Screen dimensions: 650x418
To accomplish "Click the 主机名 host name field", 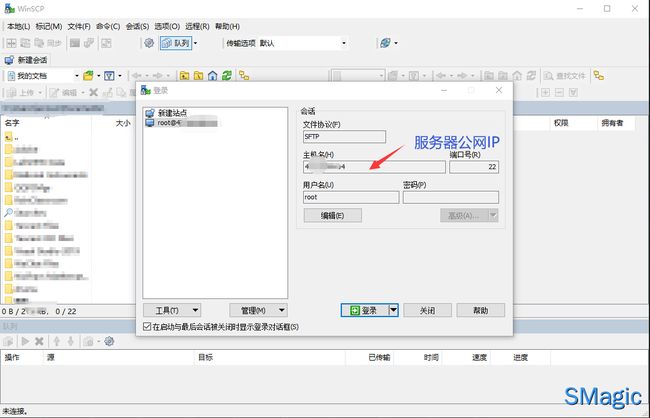I will 374,167.
